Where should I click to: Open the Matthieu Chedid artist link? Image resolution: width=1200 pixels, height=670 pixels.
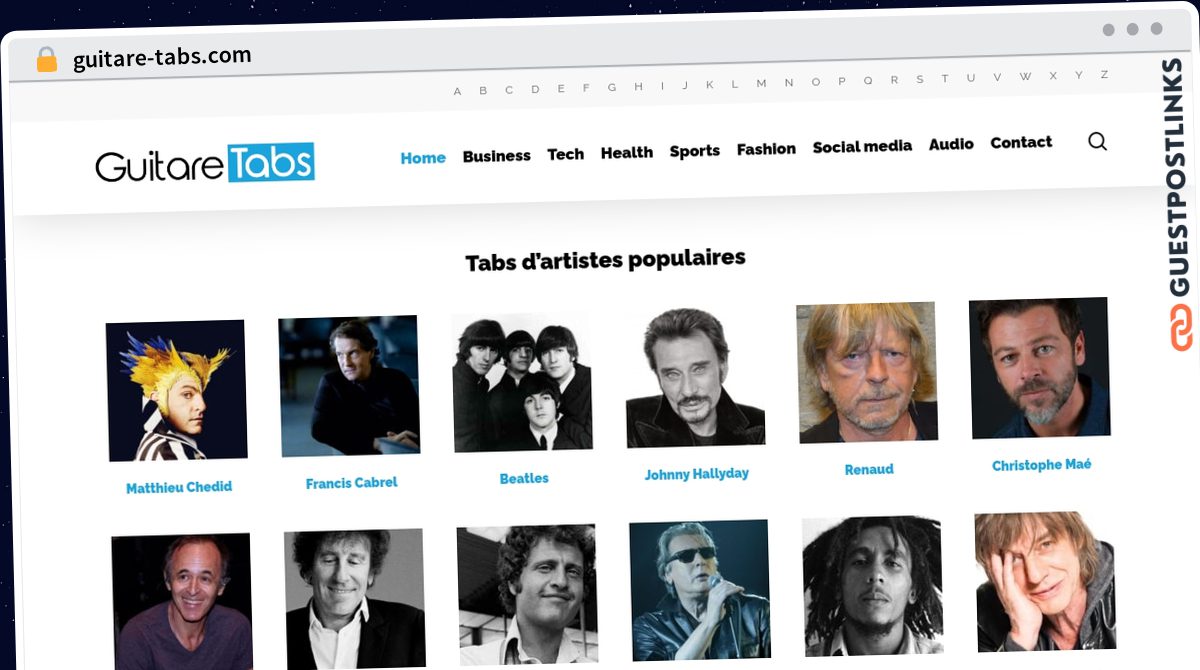click(x=179, y=488)
